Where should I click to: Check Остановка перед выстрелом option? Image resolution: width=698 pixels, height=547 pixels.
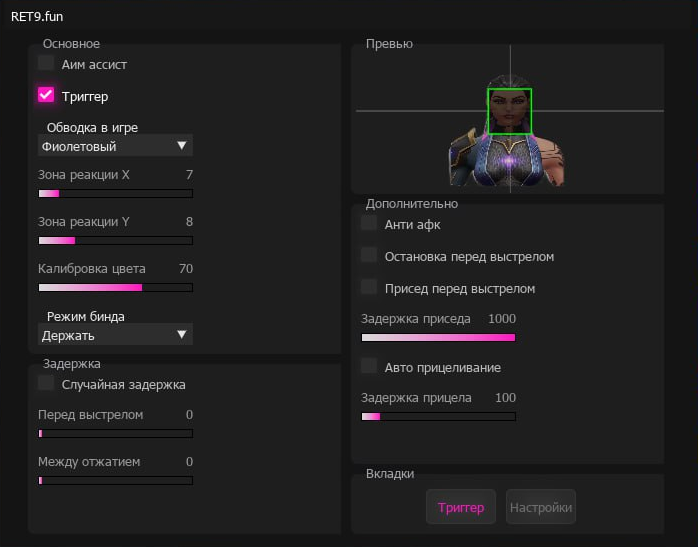point(369,256)
